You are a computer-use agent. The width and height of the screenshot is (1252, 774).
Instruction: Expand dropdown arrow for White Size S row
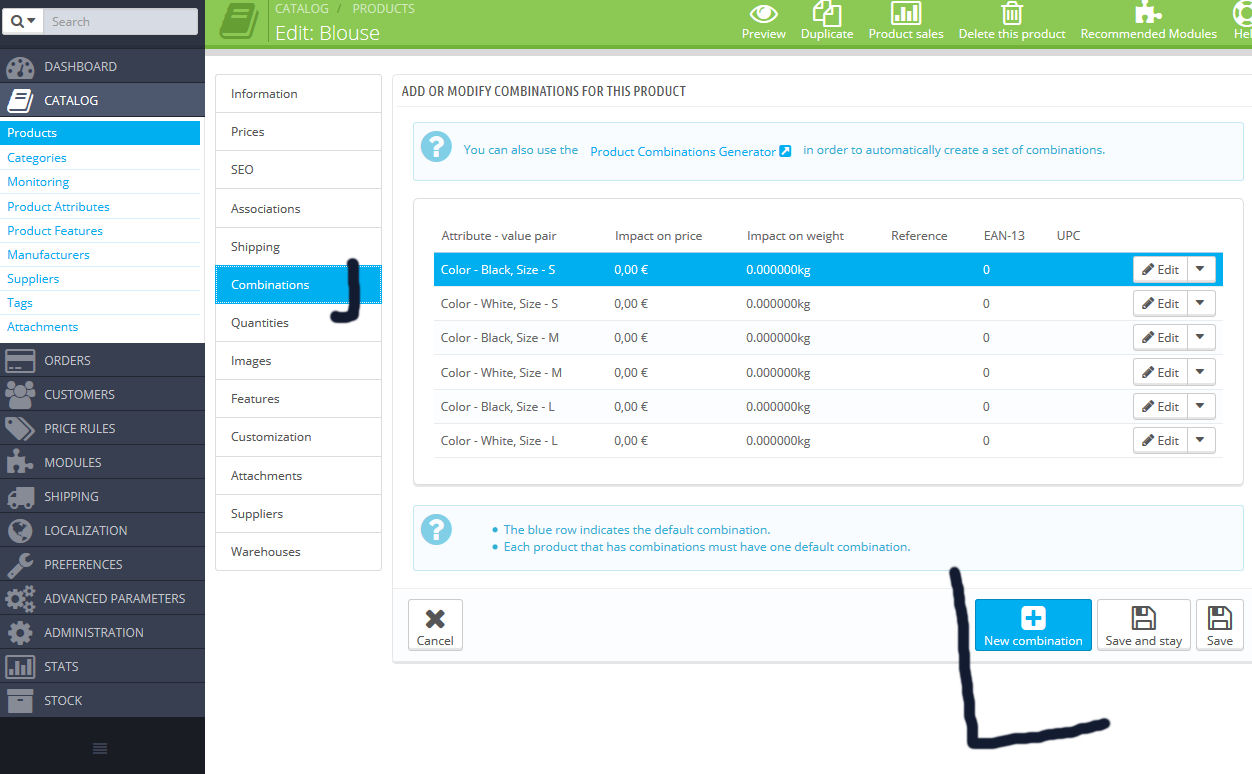[x=1201, y=304]
